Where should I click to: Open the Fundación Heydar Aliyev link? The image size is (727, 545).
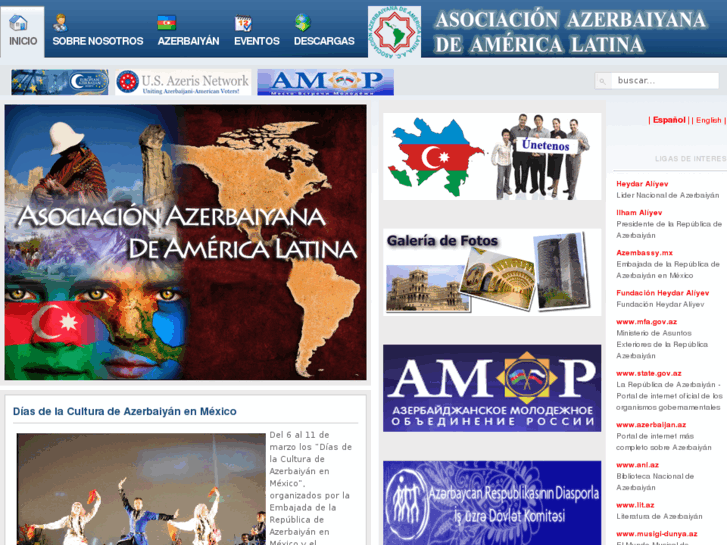(663, 293)
